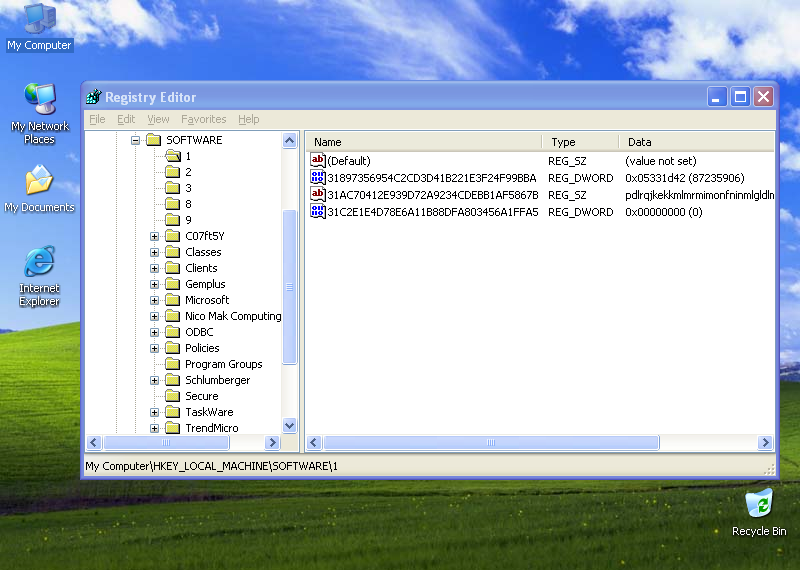Expand the C07ft5Y key
Viewport: 800px width, 570px height.
154,236
